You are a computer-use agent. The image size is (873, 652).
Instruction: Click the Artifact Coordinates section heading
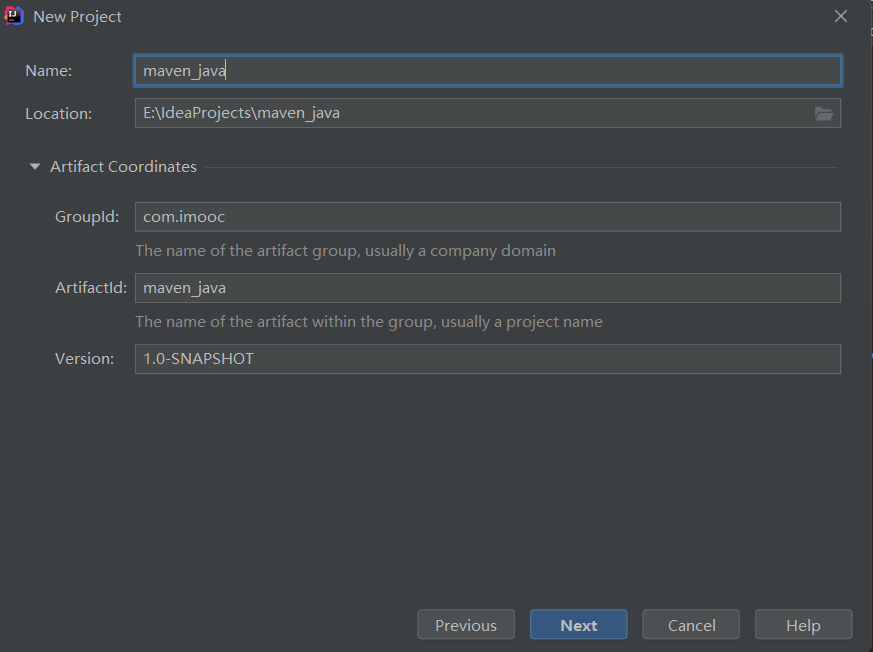[x=123, y=166]
